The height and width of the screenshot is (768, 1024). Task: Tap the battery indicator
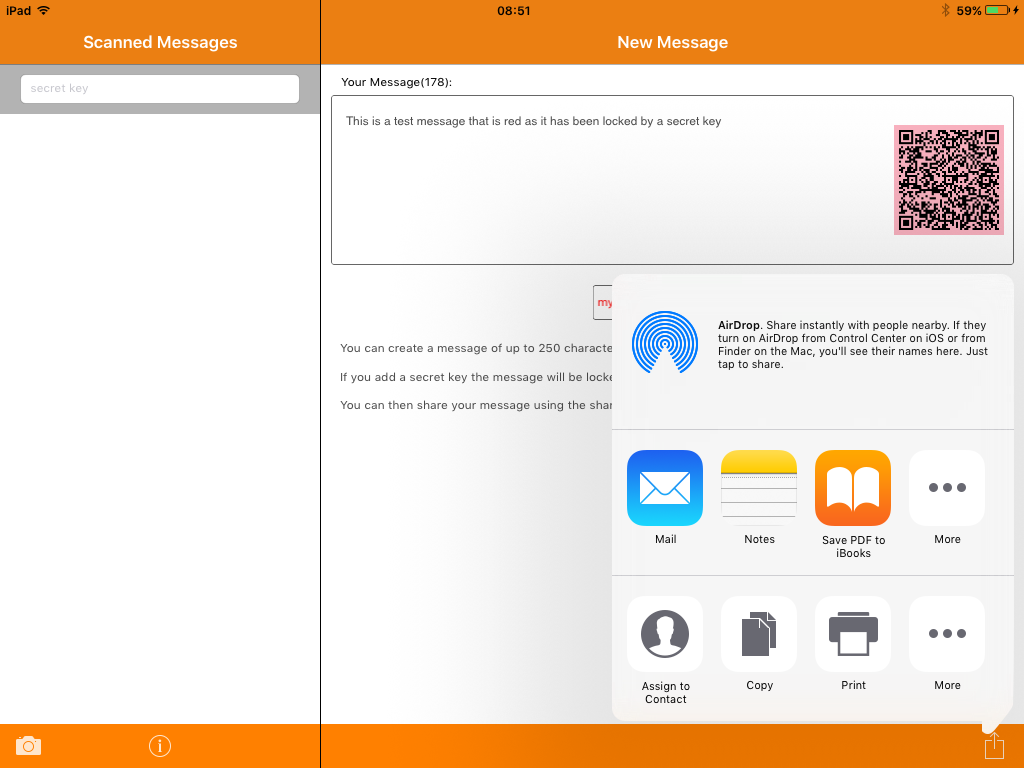pyautogui.click(x=997, y=10)
